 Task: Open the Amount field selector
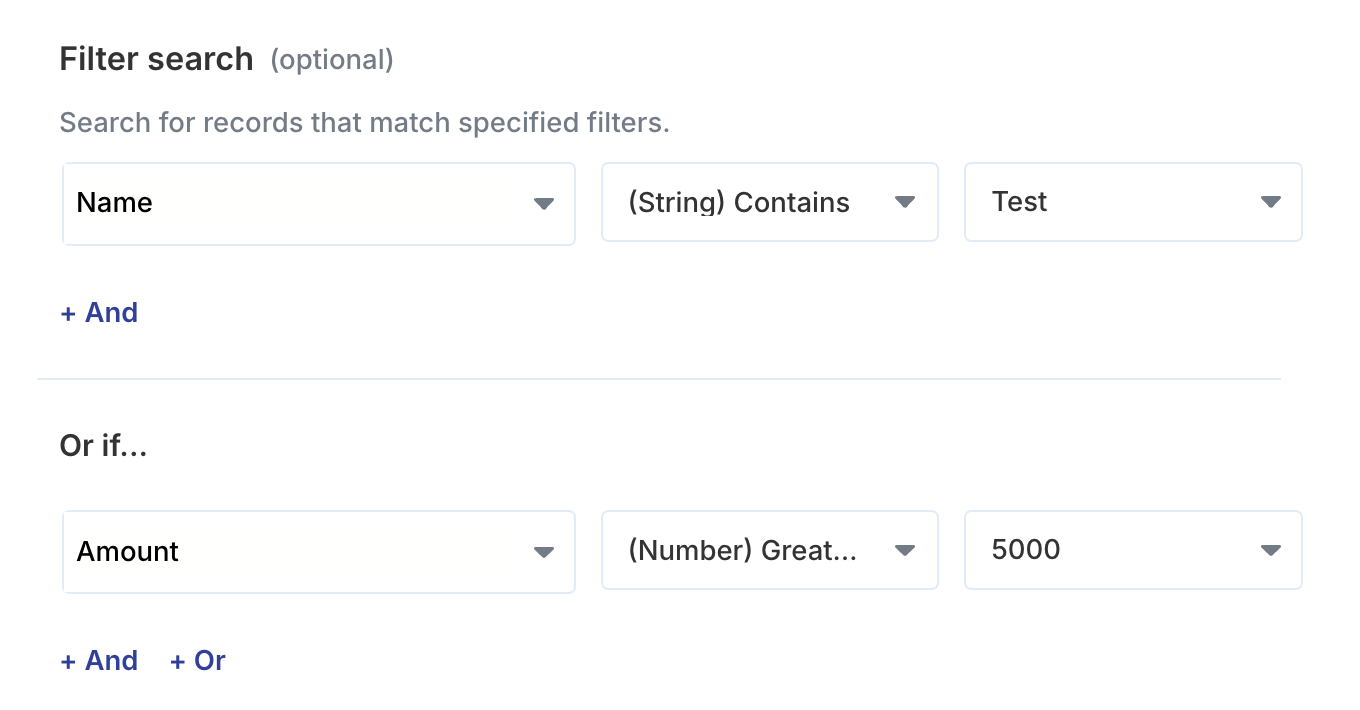click(300, 552)
